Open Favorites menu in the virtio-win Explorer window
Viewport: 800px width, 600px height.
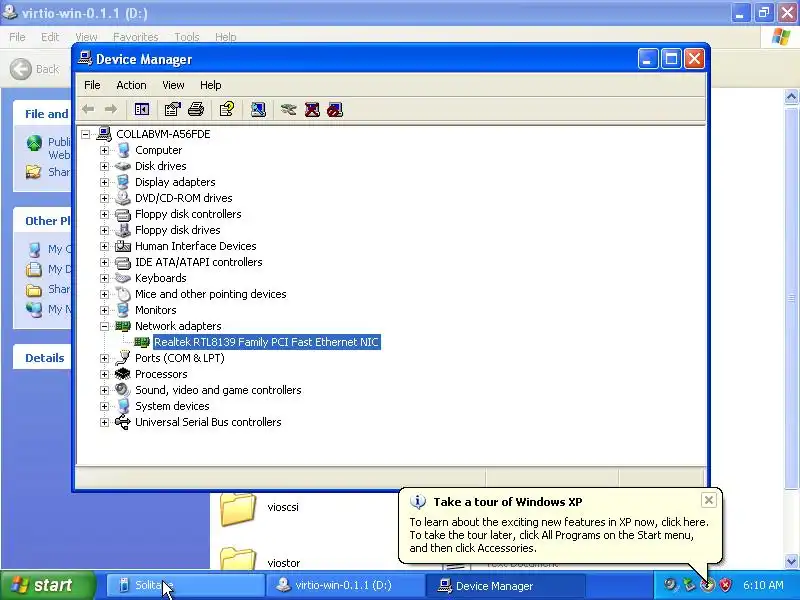[135, 37]
